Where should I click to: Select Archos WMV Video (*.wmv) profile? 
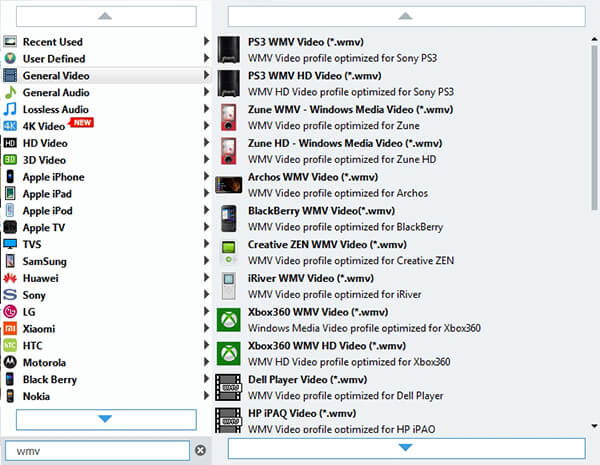click(402, 185)
